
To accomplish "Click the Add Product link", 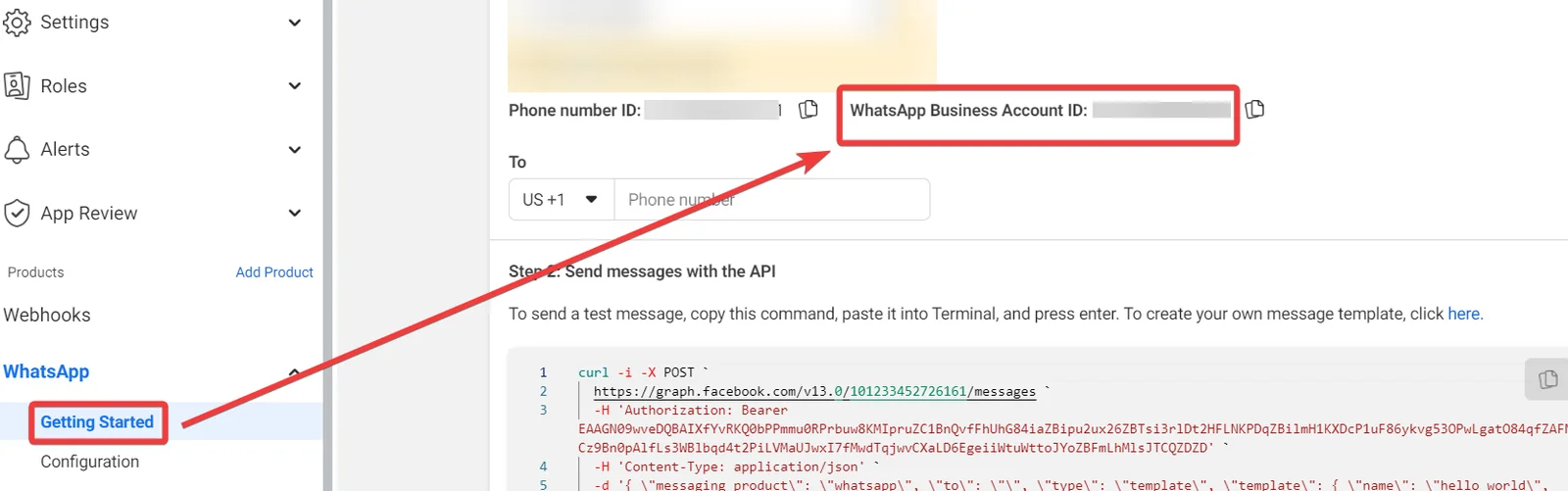I will coord(274,272).
